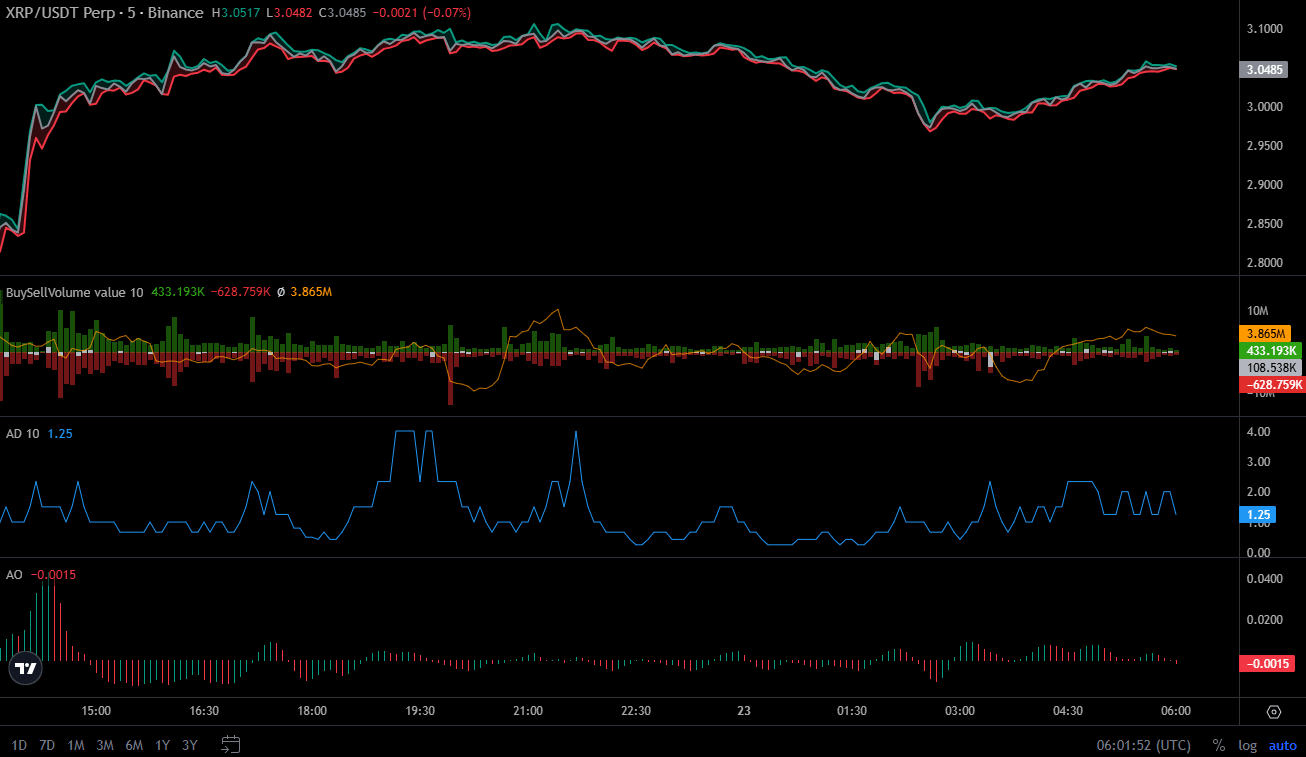
Task: Click the 3.1000 price axis tick
Action: coord(1265,28)
